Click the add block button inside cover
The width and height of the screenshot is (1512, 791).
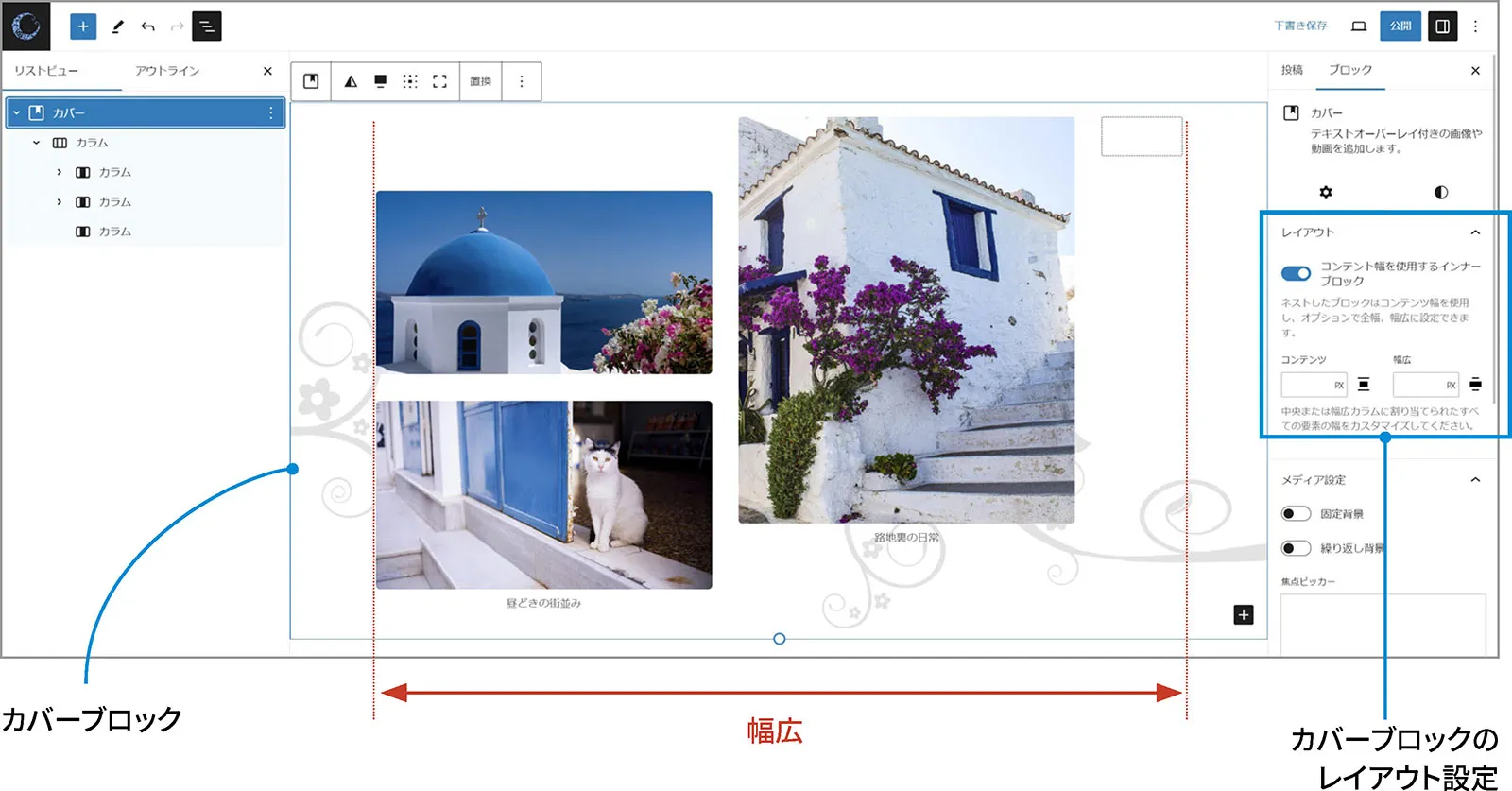pyautogui.click(x=1244, y=615)
